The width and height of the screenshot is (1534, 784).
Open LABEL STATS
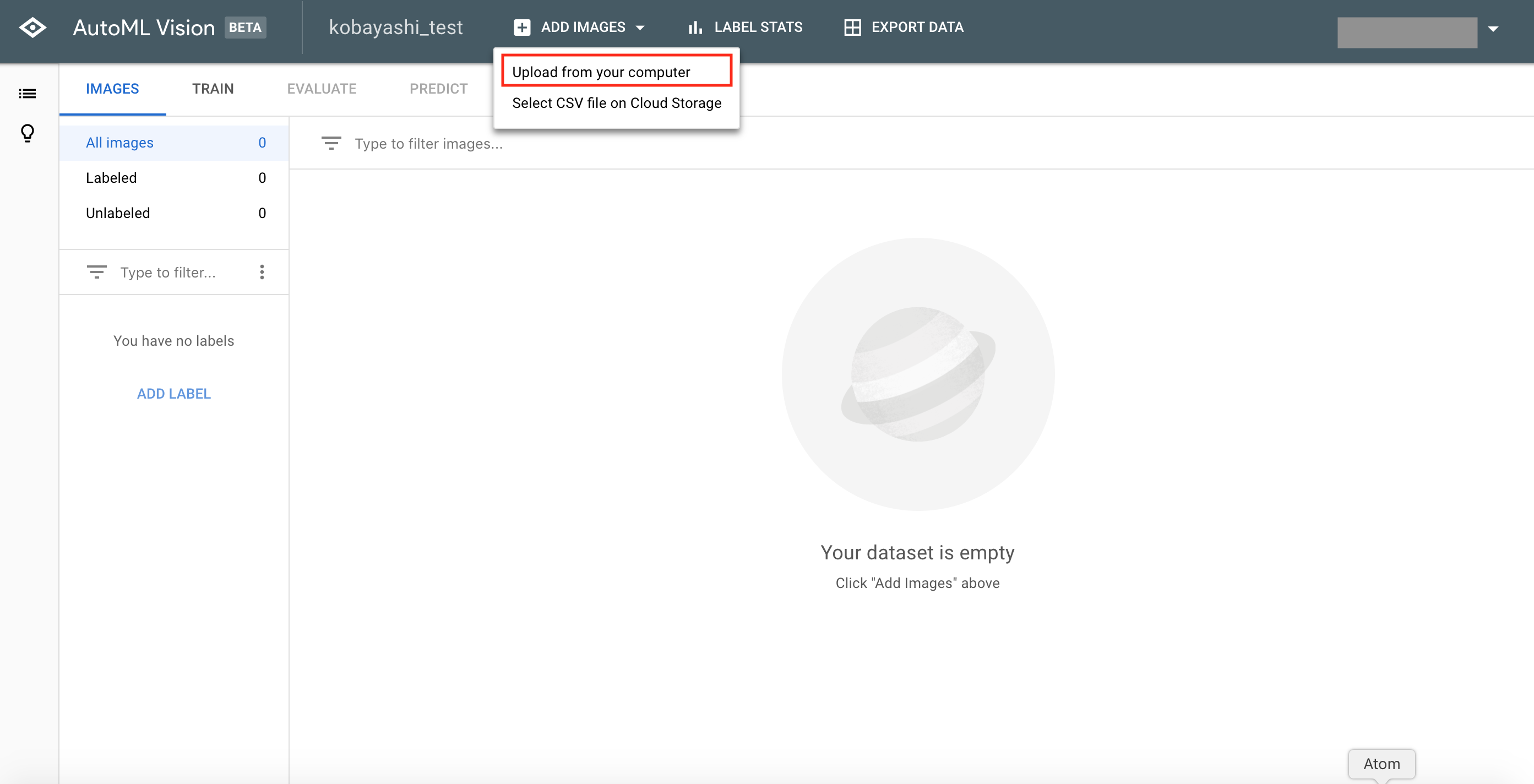point(745,28)
